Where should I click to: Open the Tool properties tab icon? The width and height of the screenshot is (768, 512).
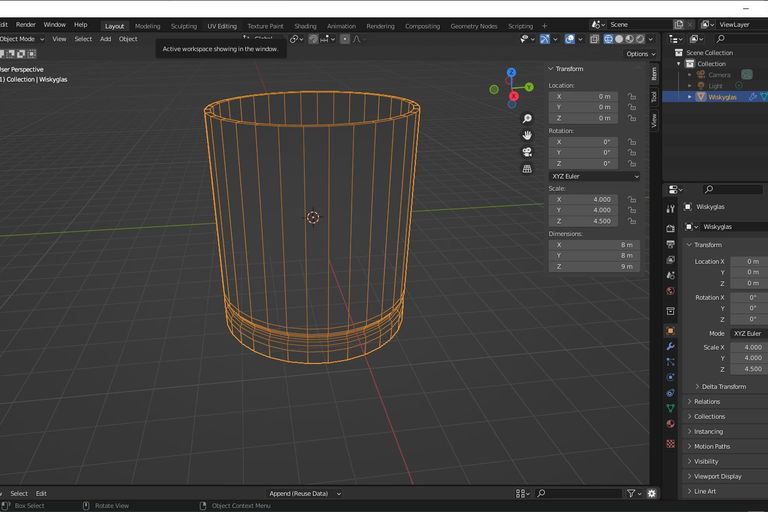pyautogui.click(x=671, y=209)
